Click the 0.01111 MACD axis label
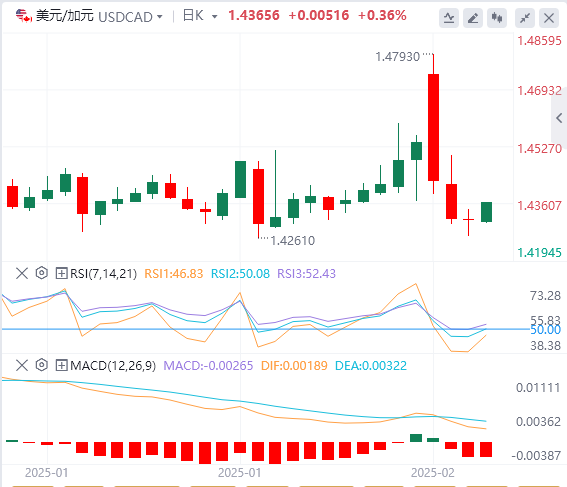Image resolution: width=567 pixels, height=487 pixels. click(x=538, y=388)
